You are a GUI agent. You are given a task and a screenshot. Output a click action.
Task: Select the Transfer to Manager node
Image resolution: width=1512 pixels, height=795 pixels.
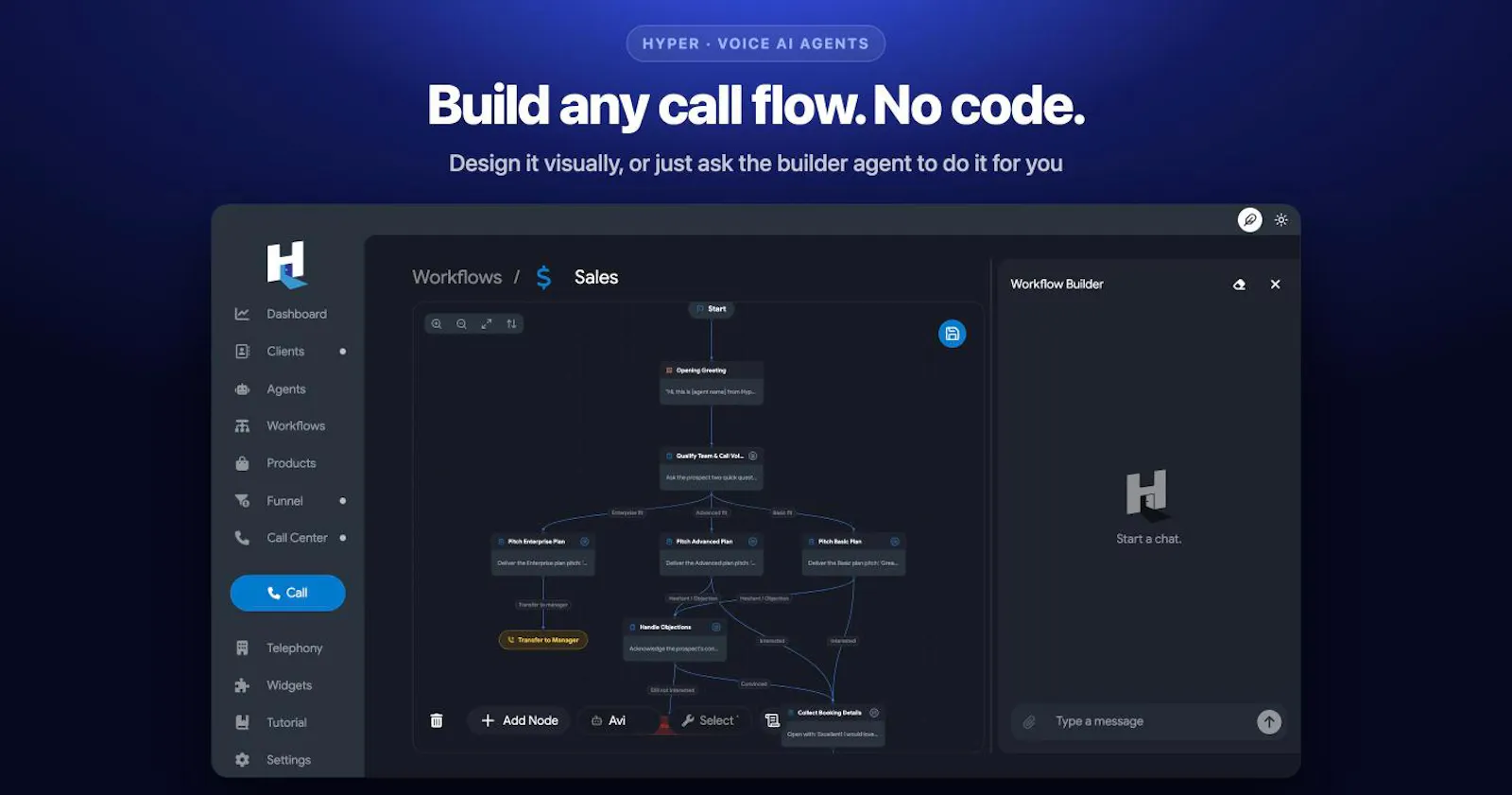(x=543, y=640)
